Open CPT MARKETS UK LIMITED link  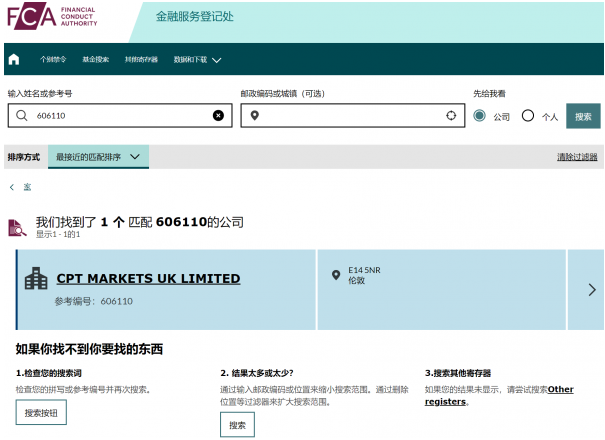point(148,279)
